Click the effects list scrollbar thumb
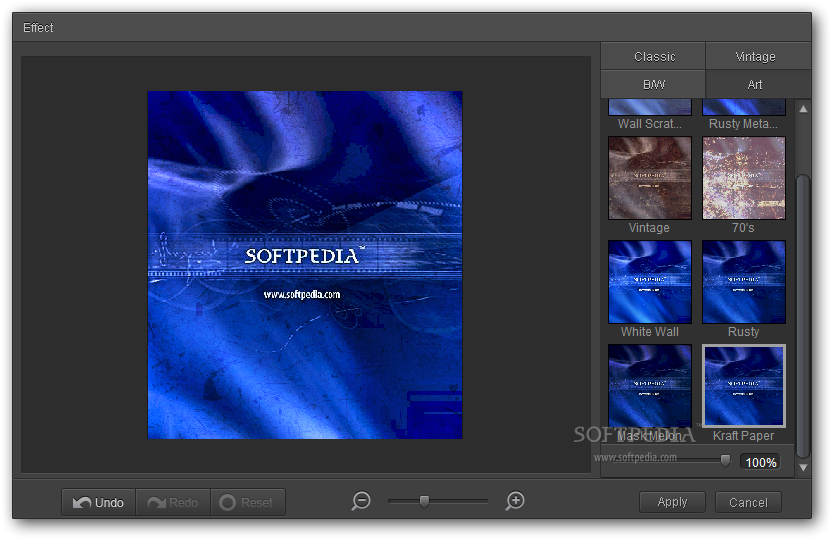This screenshot has width=832, height=539. pos(803,316)
